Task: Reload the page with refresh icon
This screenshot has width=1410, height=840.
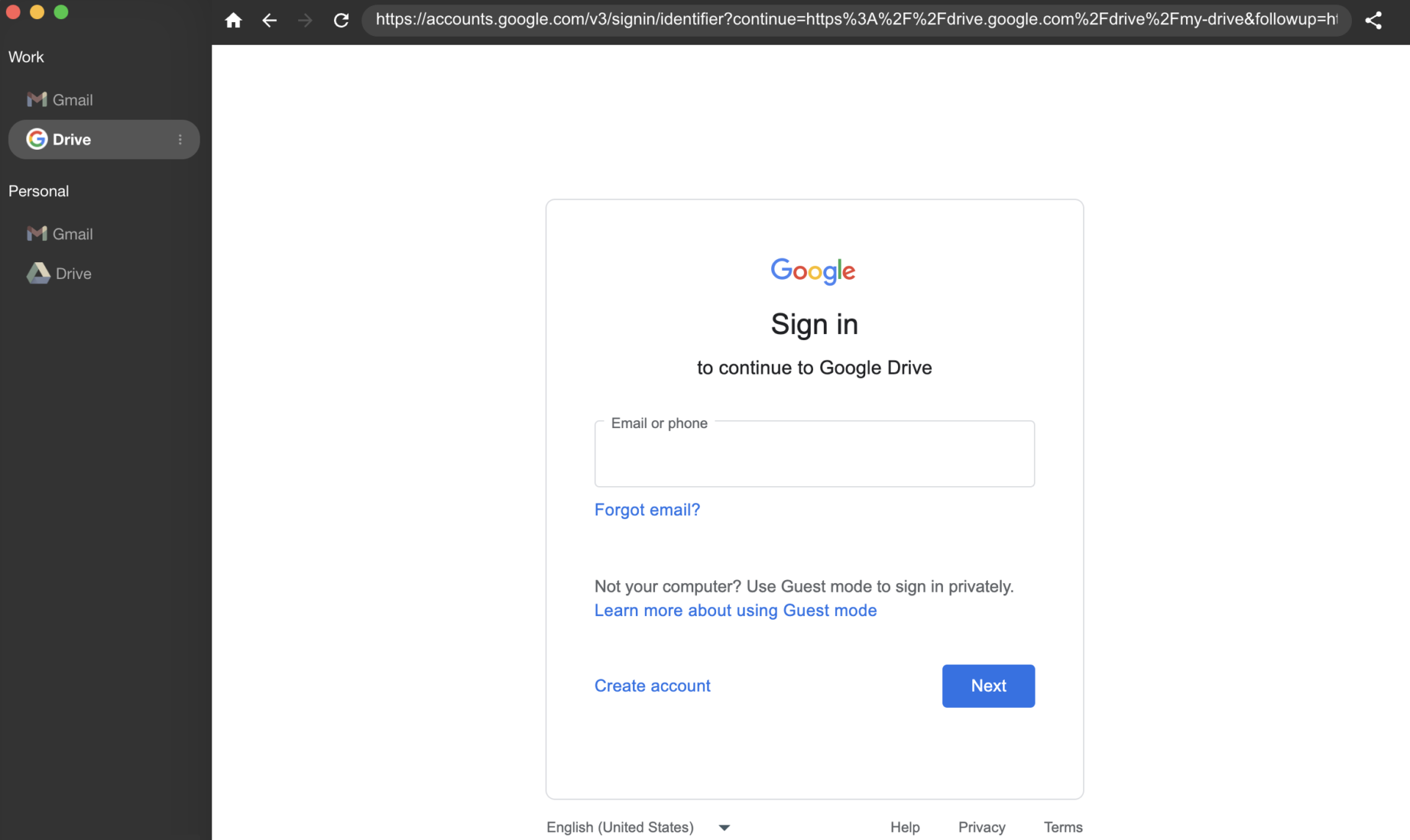Action: 341,21
